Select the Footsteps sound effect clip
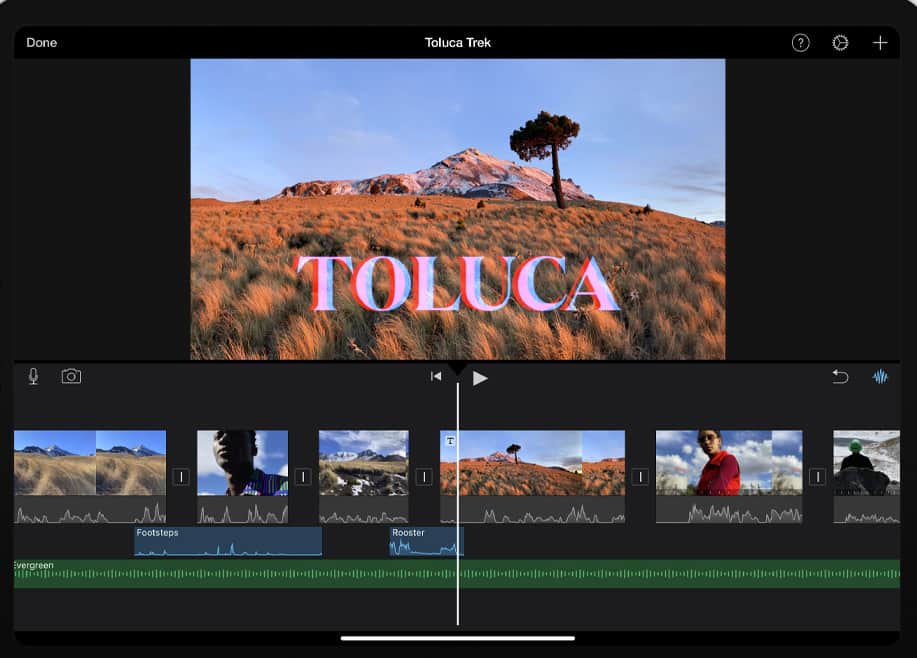Screen dimensions: 917x658 point(228,541)
